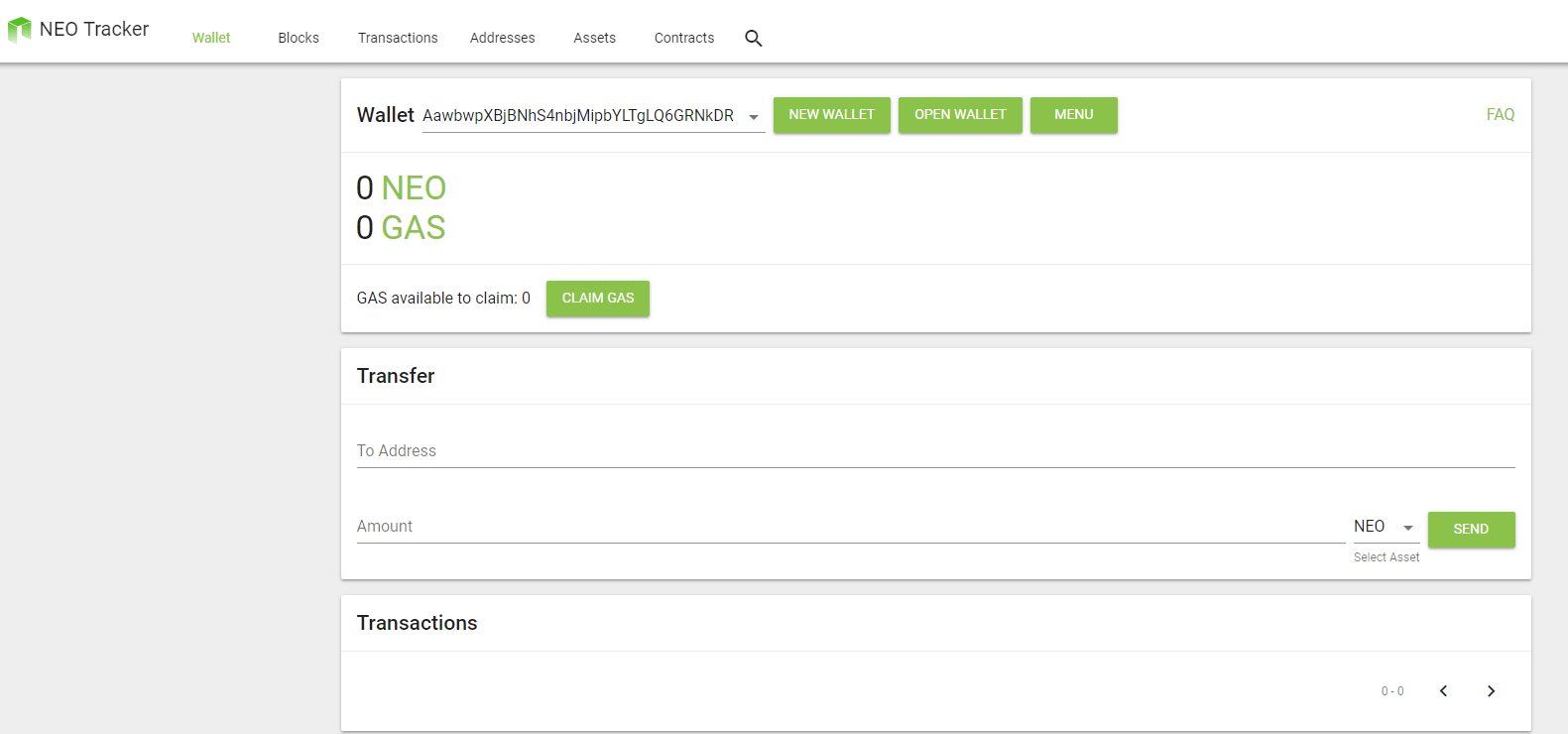Go to next transactions page arrow
Image resolution: width=1568 pixels, height=734 pixels.
[1491, 691]
